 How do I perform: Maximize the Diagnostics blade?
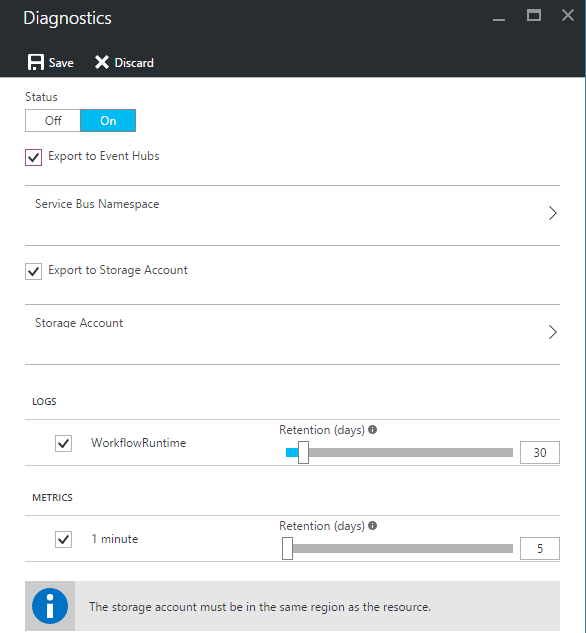click(x=534, y=15)
